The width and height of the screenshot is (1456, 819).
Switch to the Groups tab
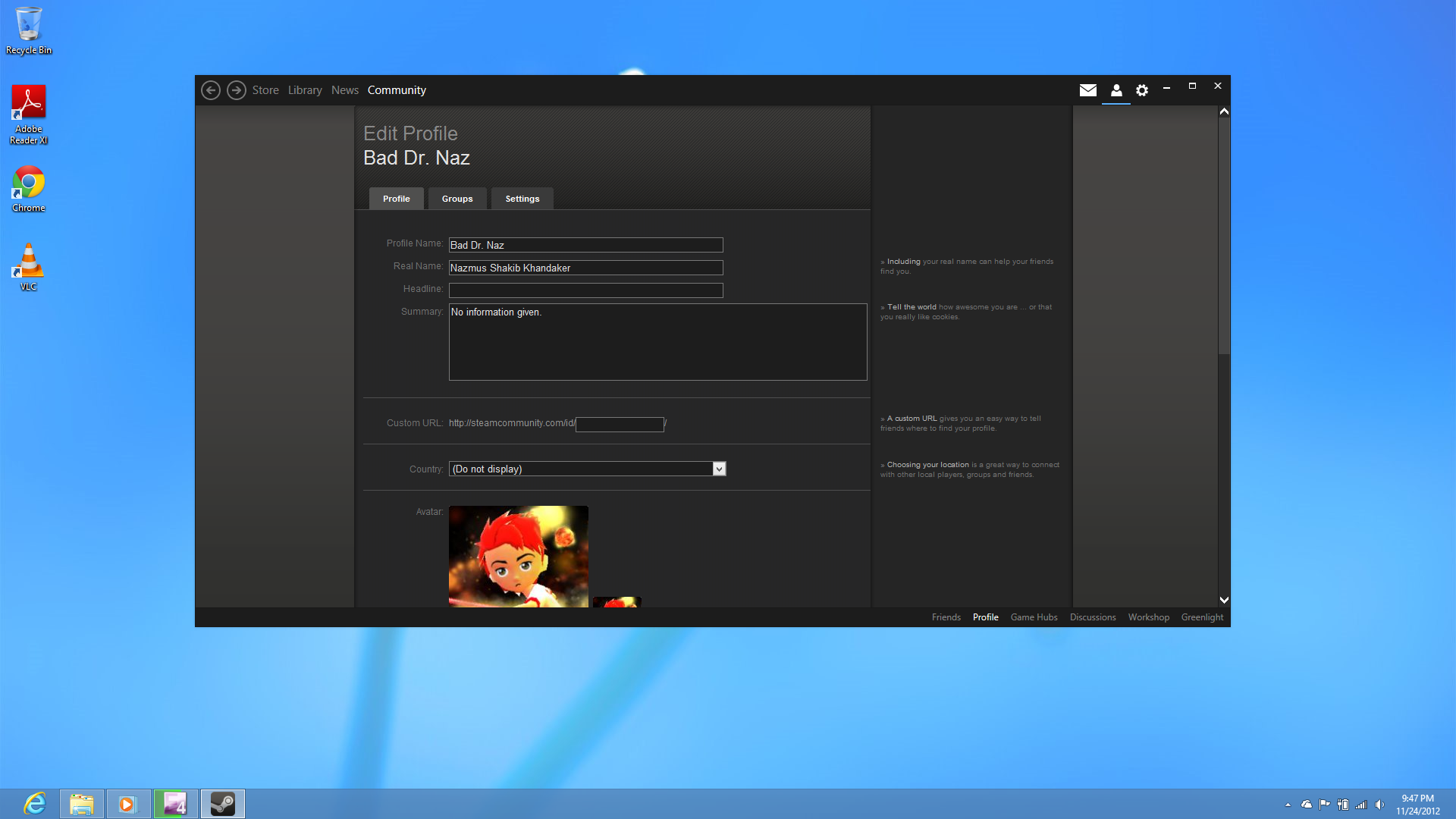pos(457,199)
